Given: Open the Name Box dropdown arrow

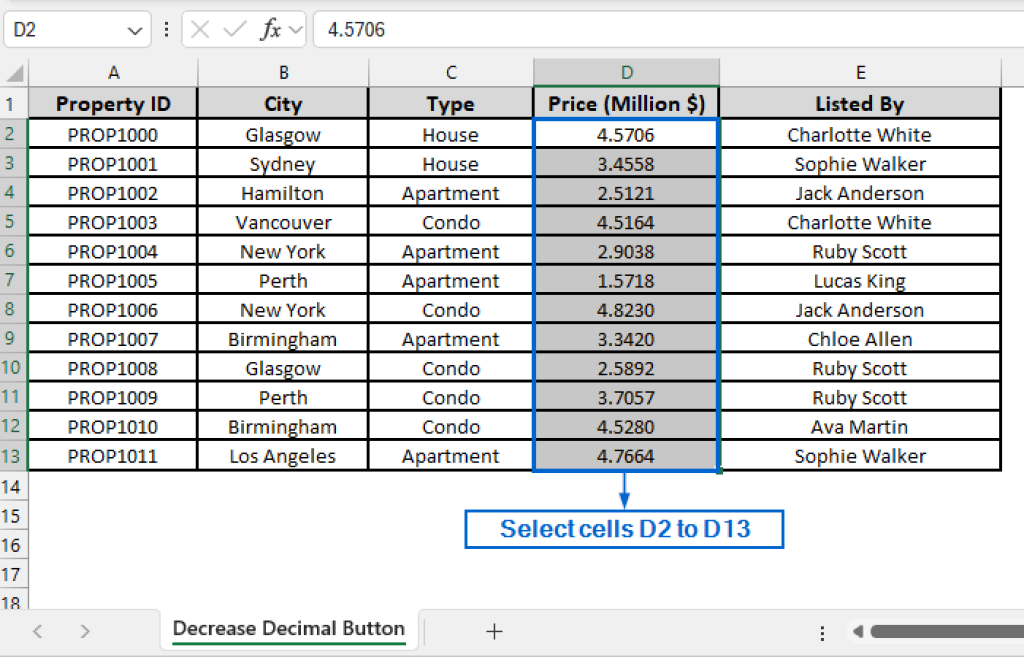Looking at the screenshot, I should pyautogui.click(x=135, y=30).
